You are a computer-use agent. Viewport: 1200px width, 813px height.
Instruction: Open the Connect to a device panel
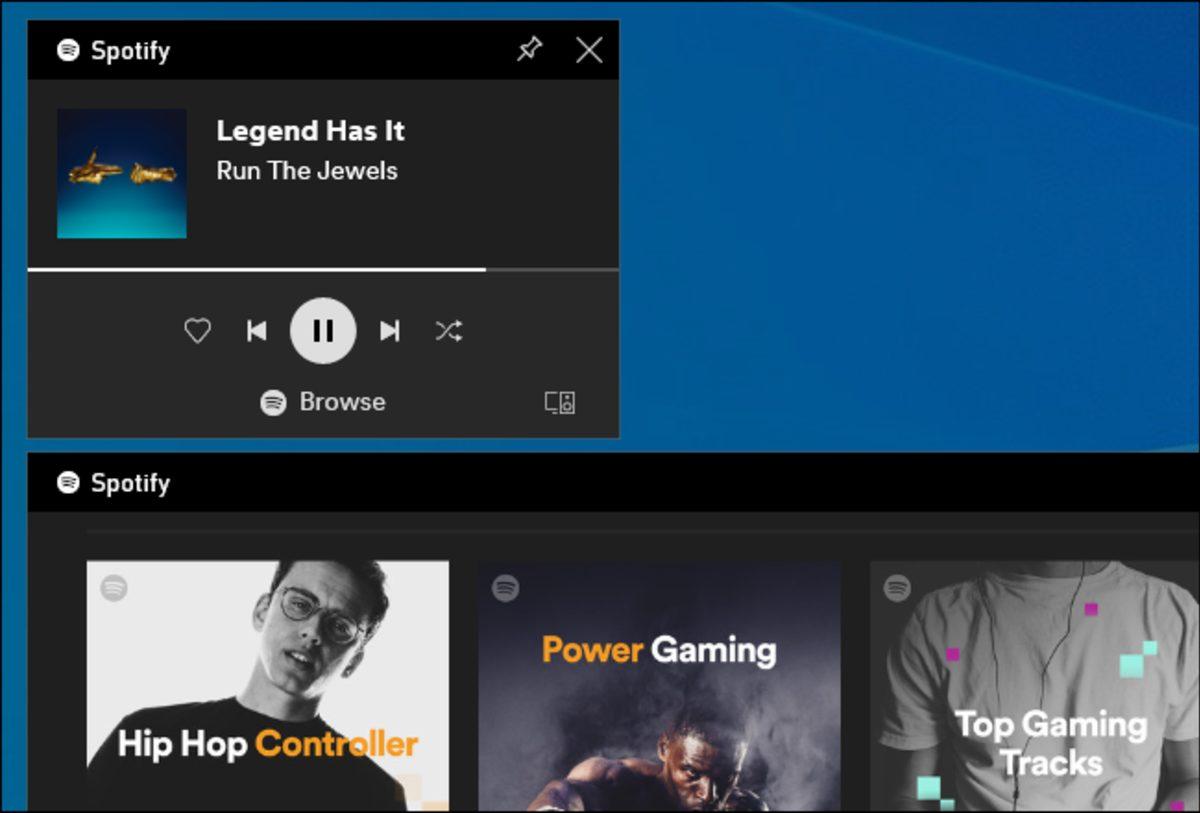click(562, 402)
